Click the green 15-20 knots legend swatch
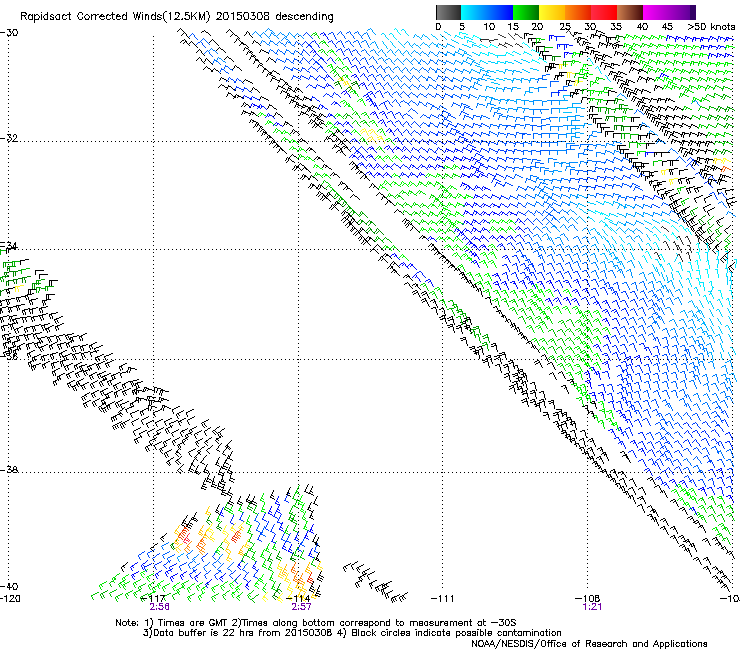The width and height of the screenshot is (740, 650). tap(526, 12)
